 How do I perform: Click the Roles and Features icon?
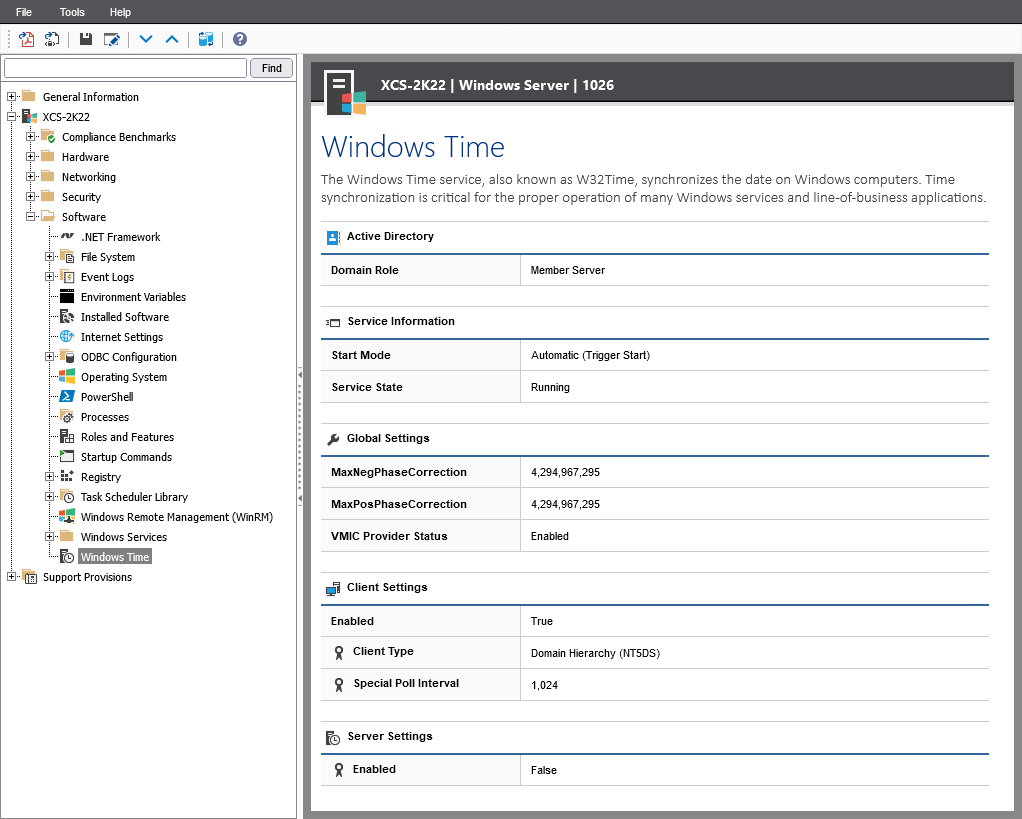point(67,437)
